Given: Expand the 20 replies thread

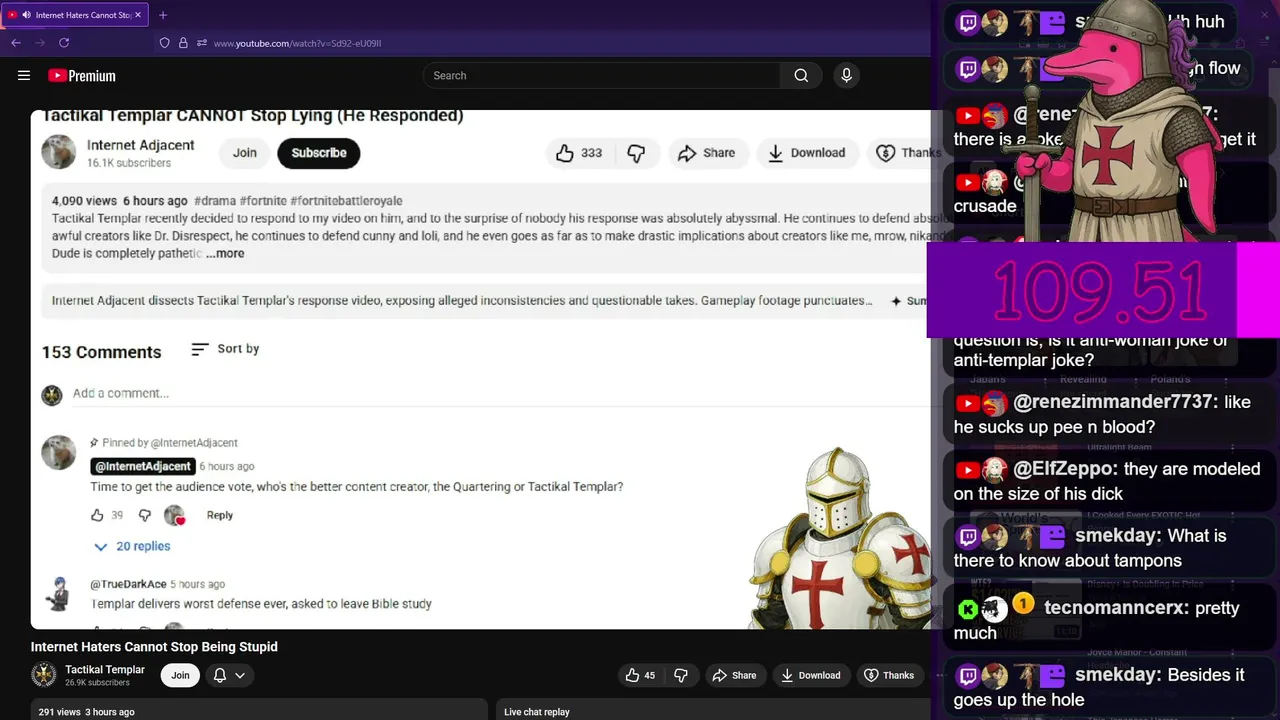Looking at the screenshot, I should (x=132, y=546).
